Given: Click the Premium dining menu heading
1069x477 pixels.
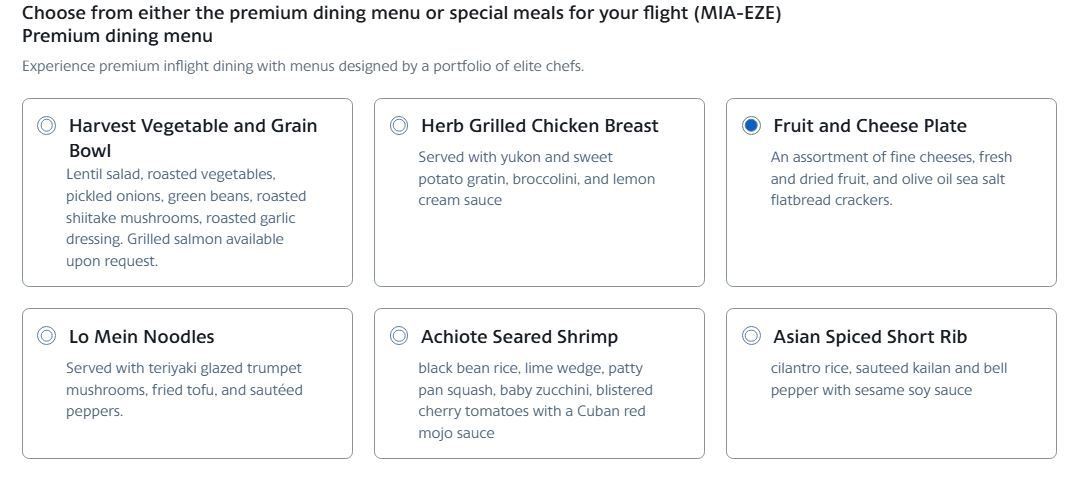Looking at the screenshot, I should click(x=117, y=36).
